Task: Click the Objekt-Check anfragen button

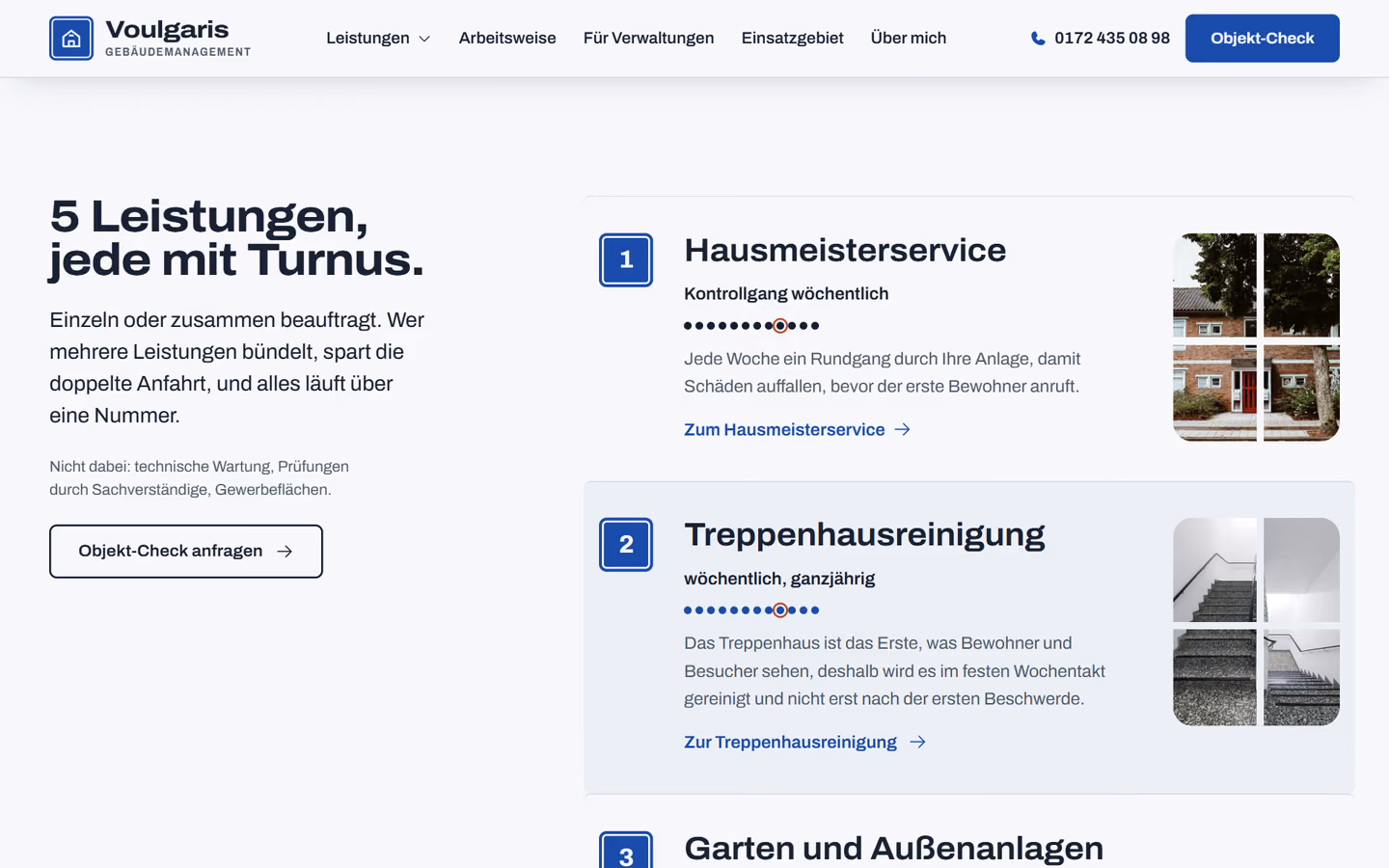Action: (186, 552)
